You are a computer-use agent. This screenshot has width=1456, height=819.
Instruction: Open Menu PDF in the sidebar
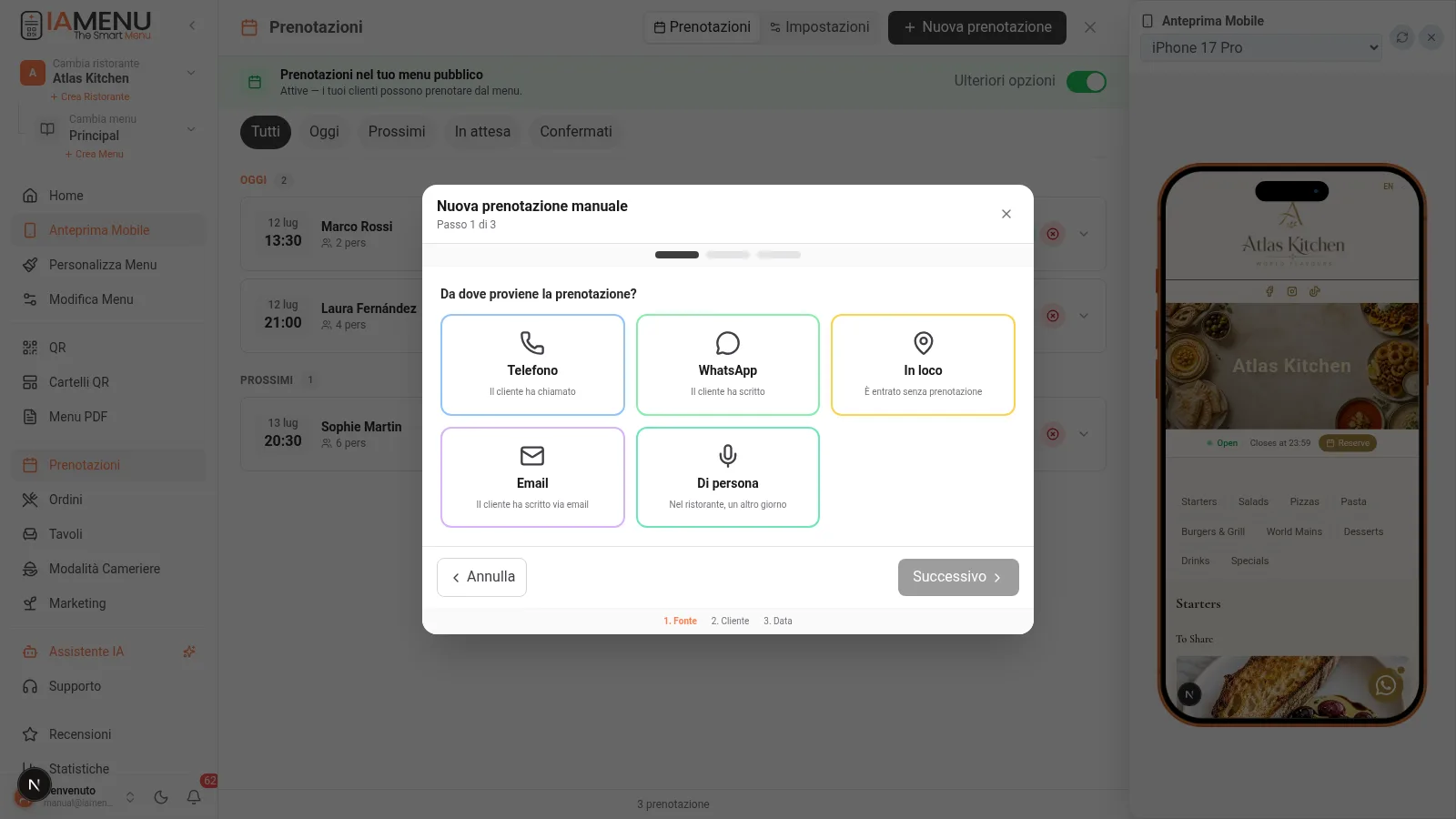pyautogui.click(x=109, y=417)
